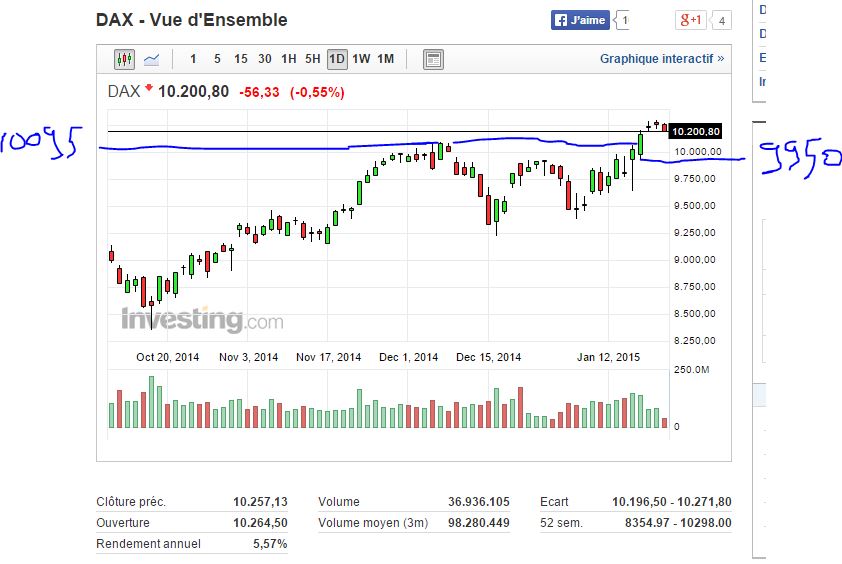Click the current price label 10.200,80
The image size is (842, 564).
pos(697,131)
